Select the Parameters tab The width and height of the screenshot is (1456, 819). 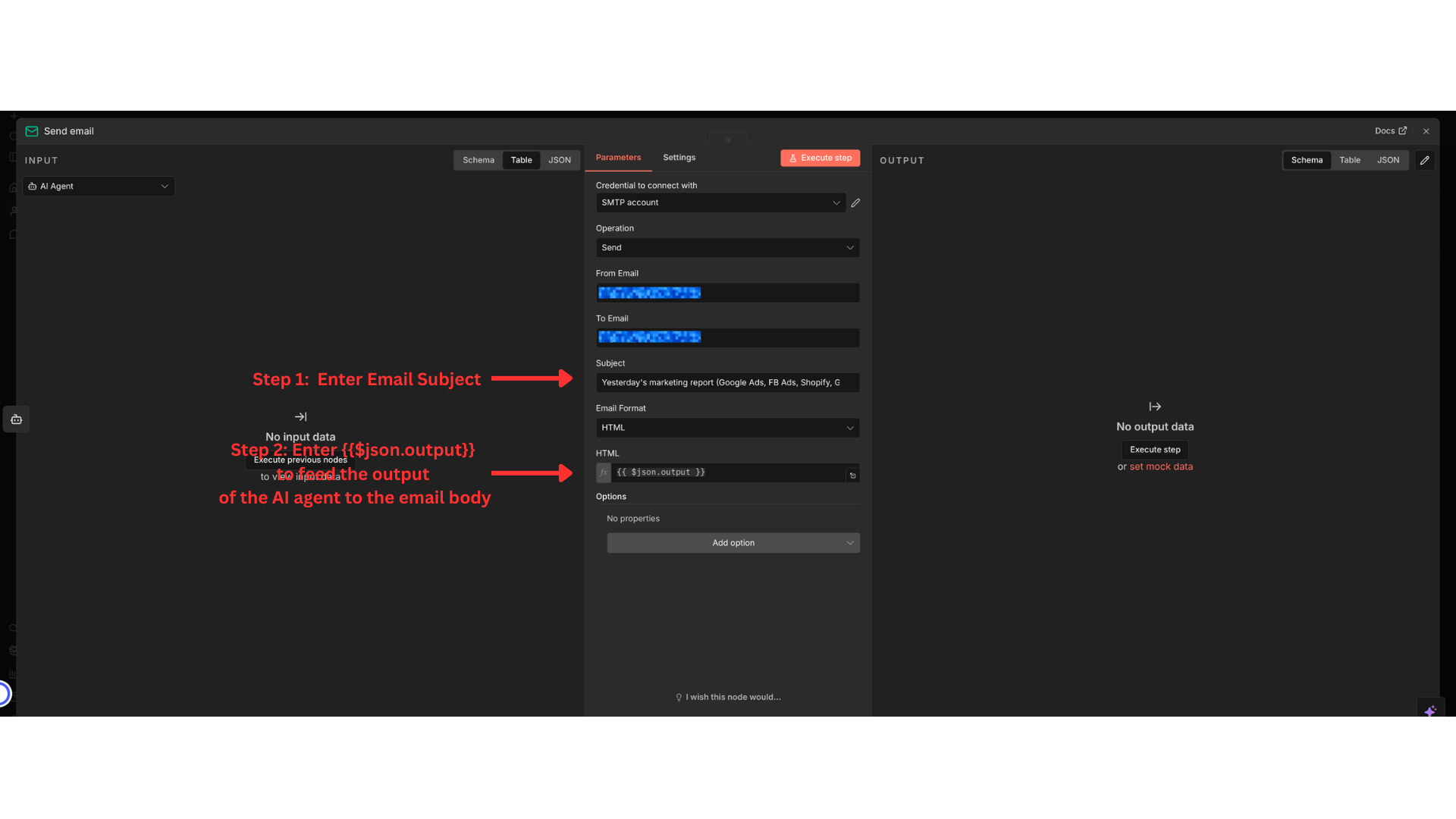click(618, 157)
